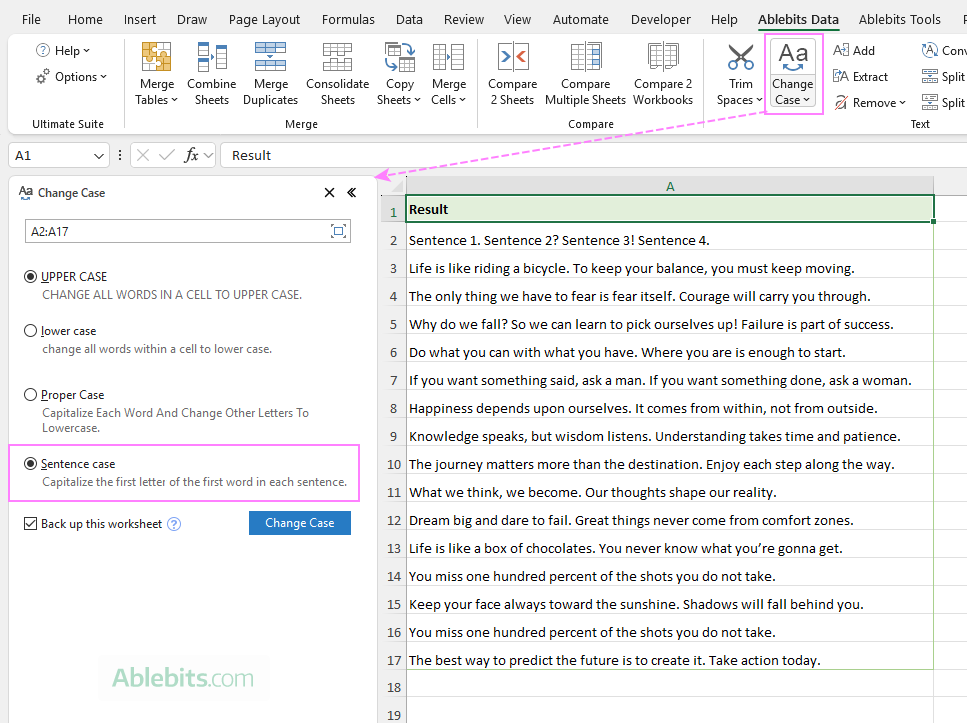Open the File tab

(31, 19)
